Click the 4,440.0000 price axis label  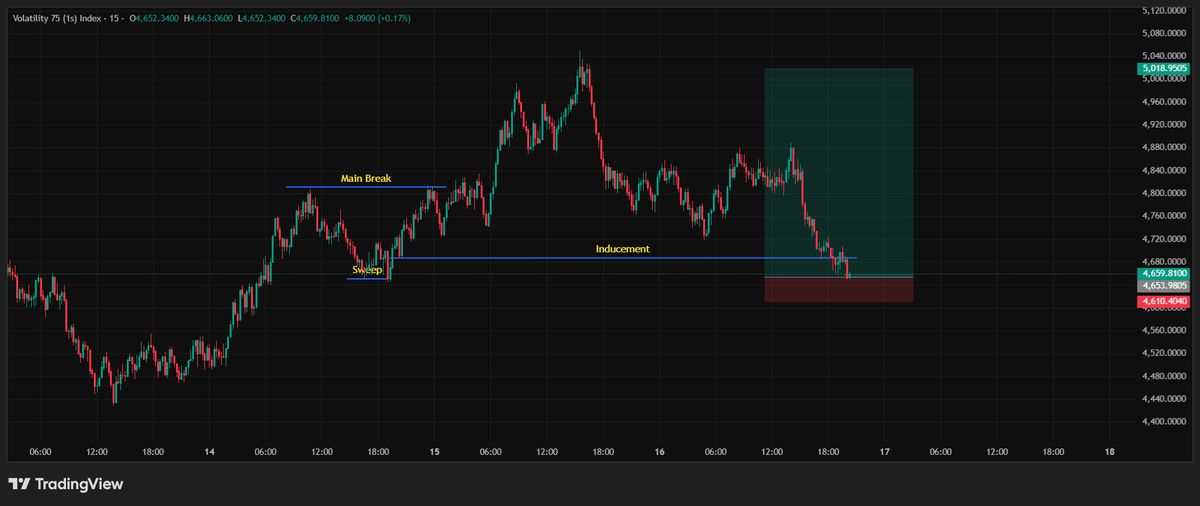1164,399
